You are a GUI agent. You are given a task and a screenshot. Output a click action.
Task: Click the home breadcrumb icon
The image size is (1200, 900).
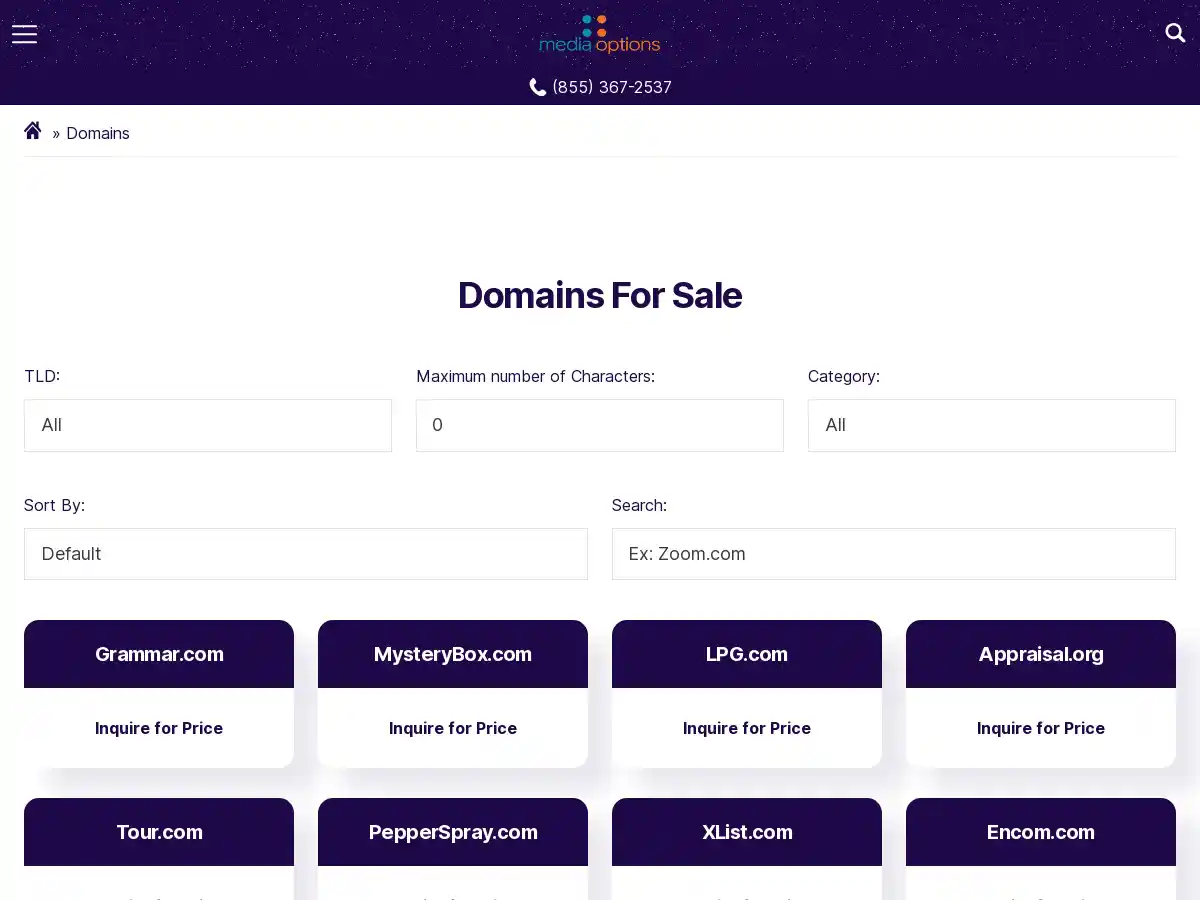tap(33, 131)
